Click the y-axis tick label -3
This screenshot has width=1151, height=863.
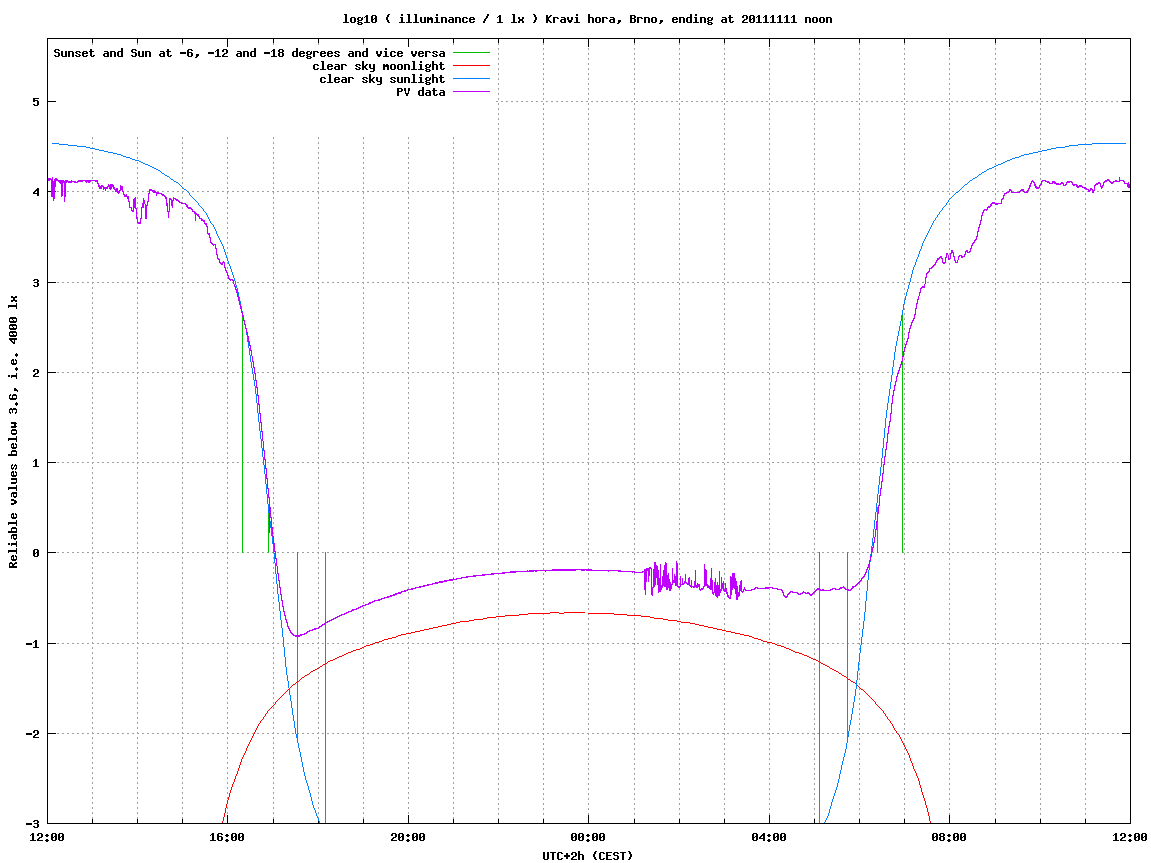[x=32, y=824]
